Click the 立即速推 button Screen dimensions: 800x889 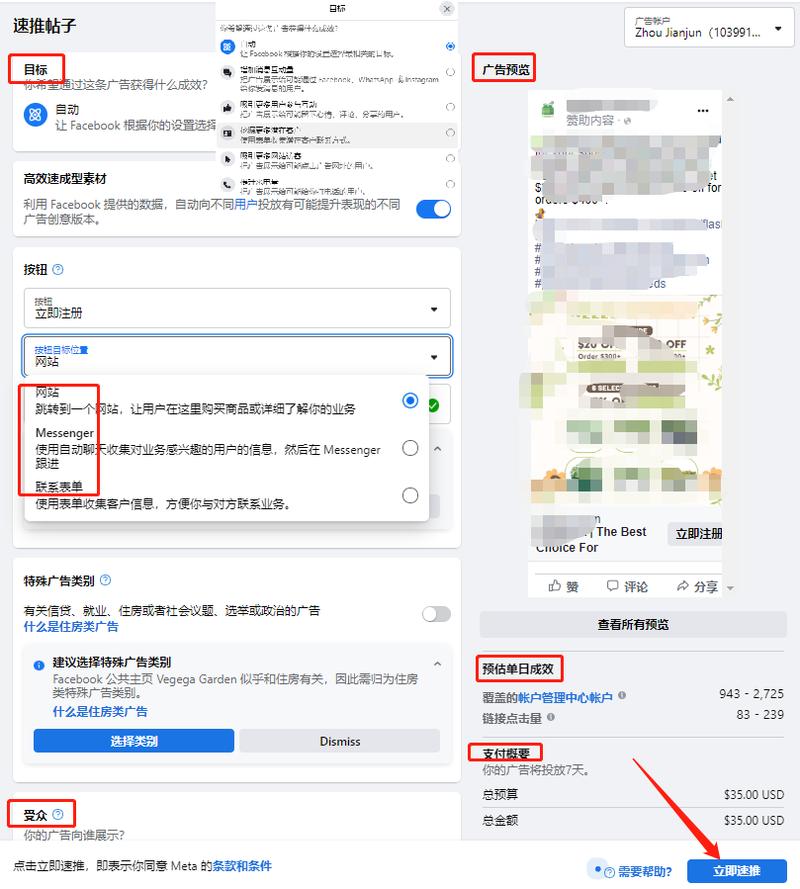click(x=736, y=871)
